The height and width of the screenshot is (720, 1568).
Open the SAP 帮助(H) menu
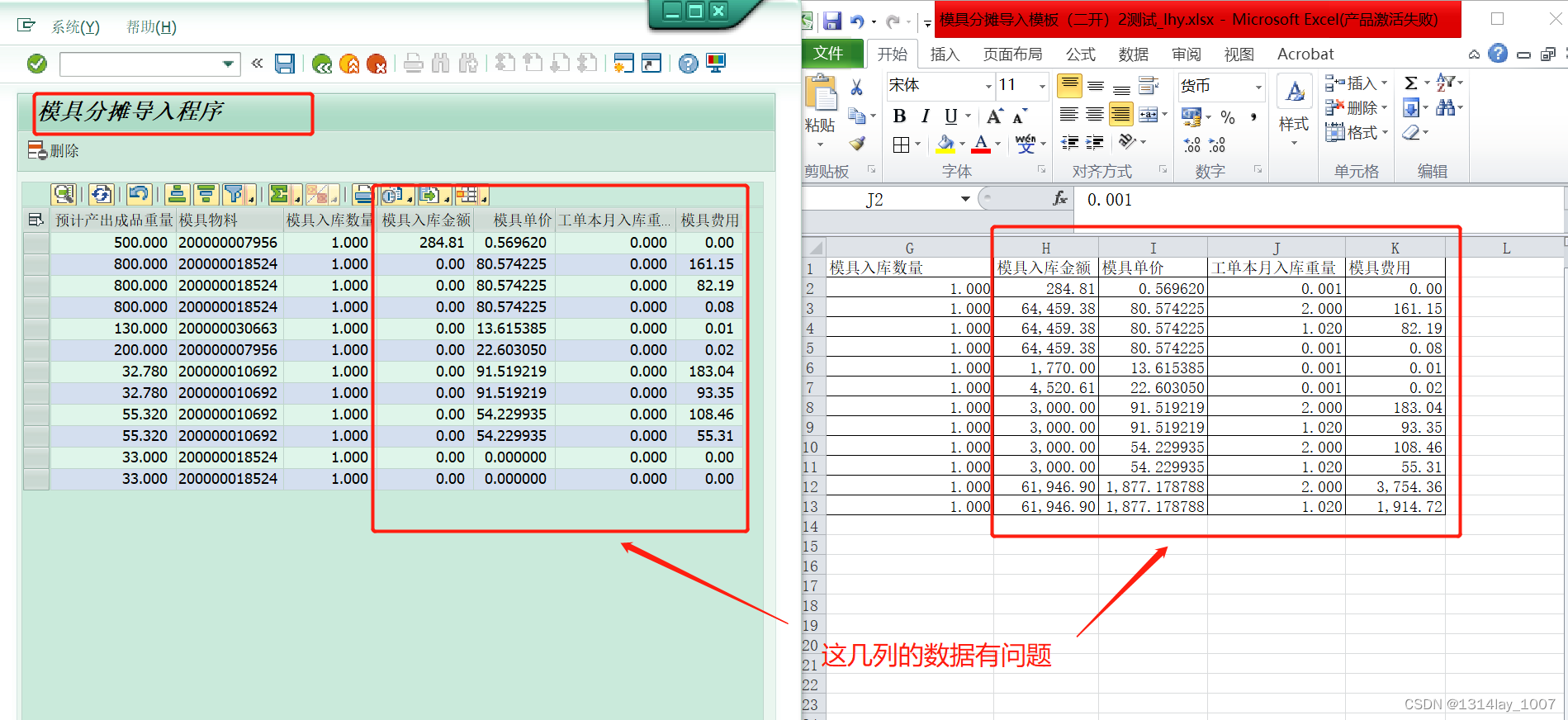pos(151,27)
